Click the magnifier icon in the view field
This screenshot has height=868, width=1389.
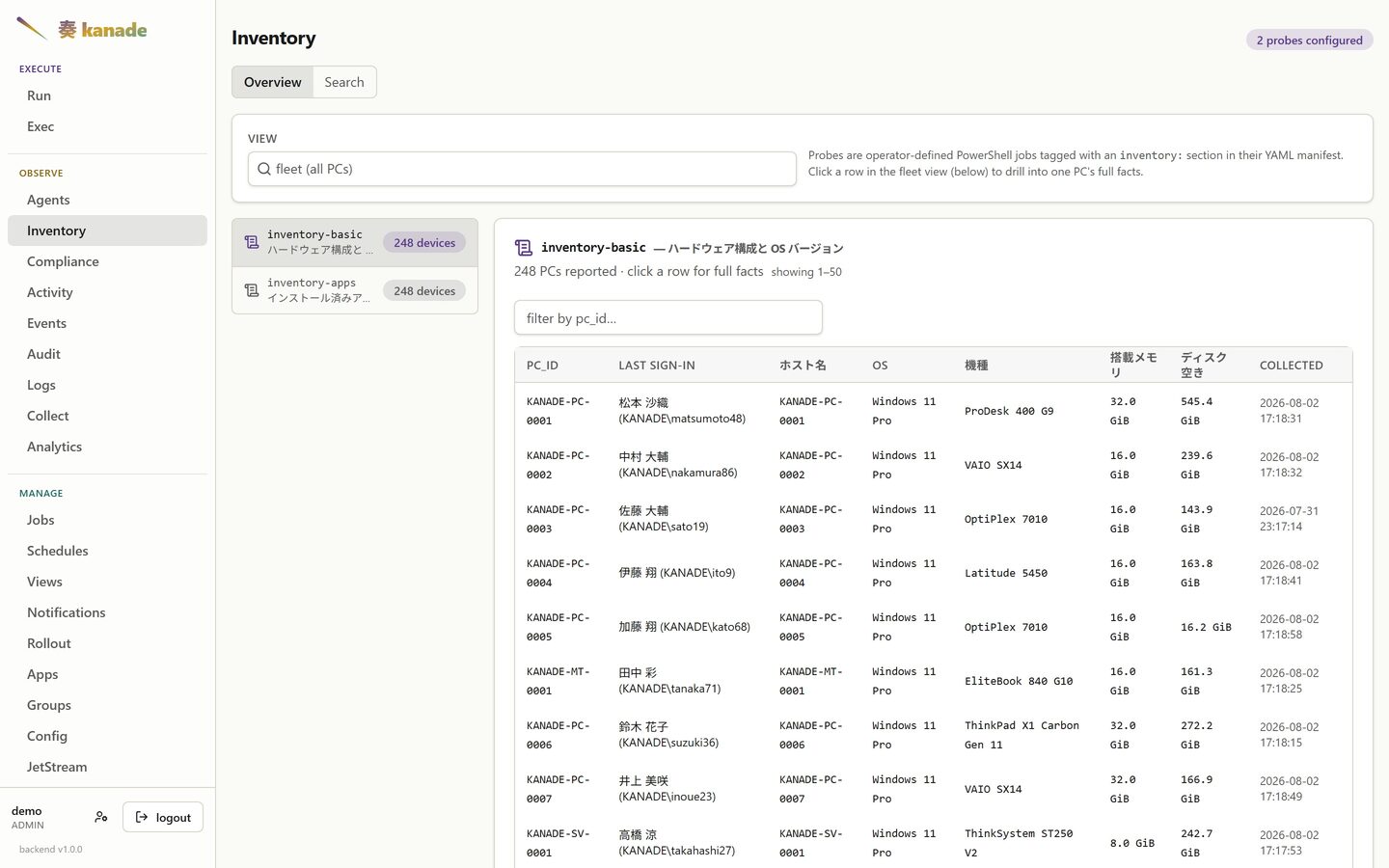point(263,169)
